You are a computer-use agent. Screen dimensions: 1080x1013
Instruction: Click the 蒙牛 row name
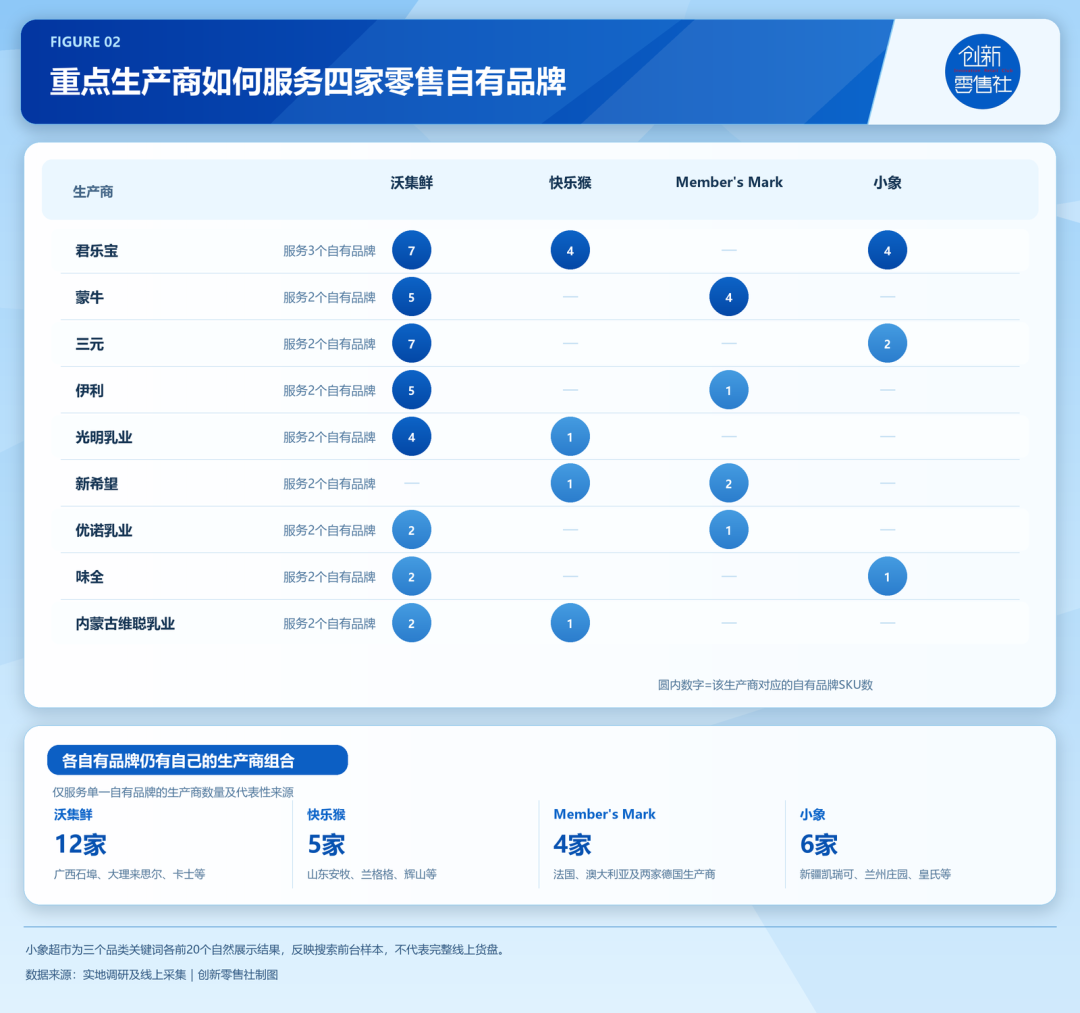tap(90, 297)
